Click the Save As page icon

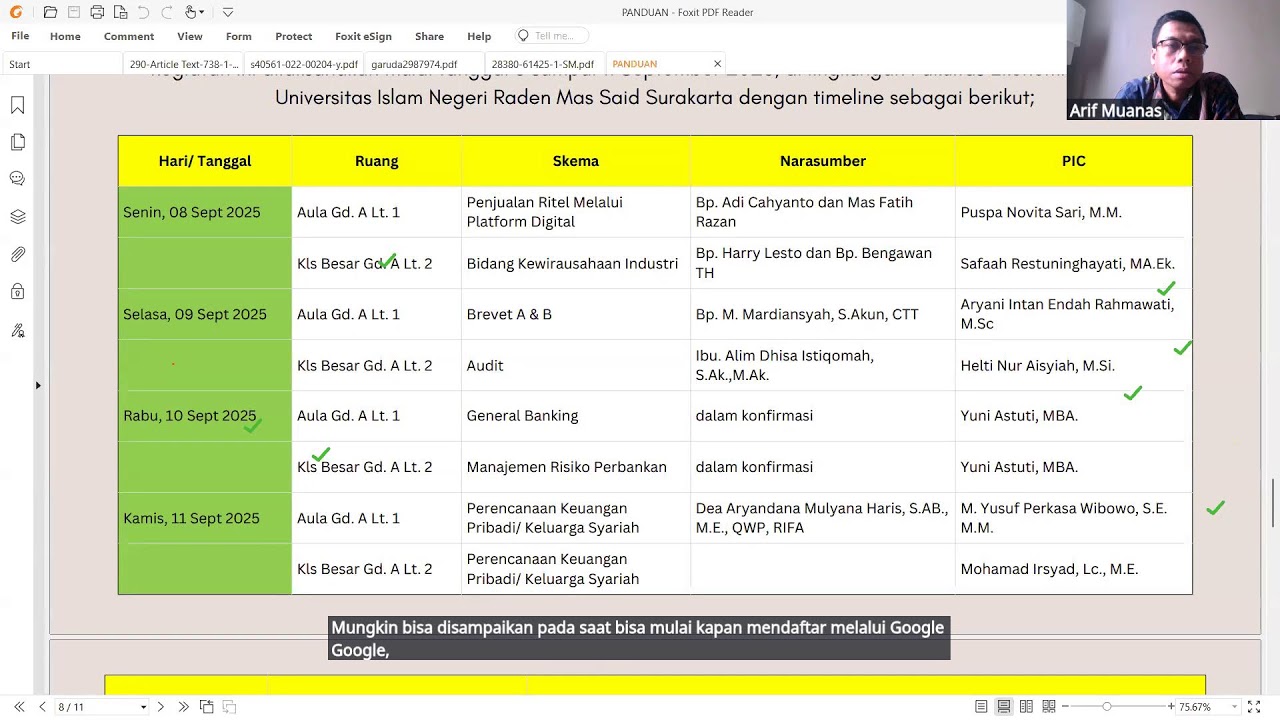pyautogui.click(x=120, y=12)
